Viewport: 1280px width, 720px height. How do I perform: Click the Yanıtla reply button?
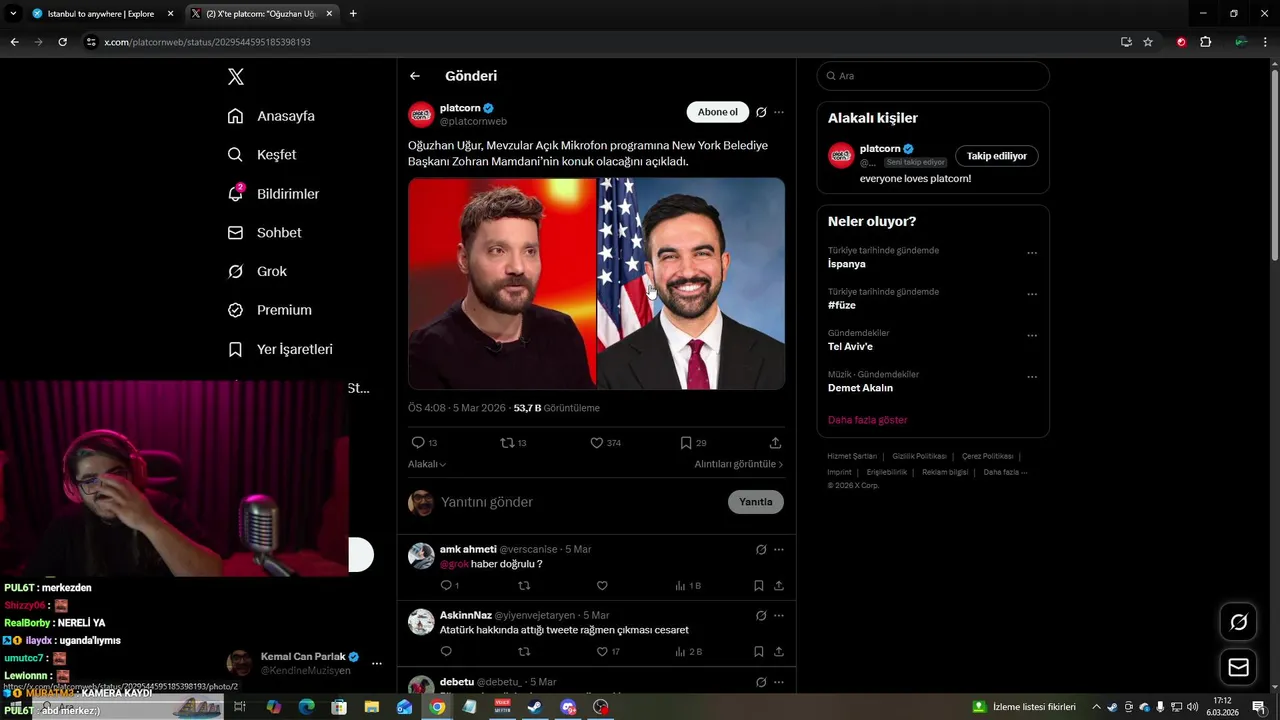756,502
